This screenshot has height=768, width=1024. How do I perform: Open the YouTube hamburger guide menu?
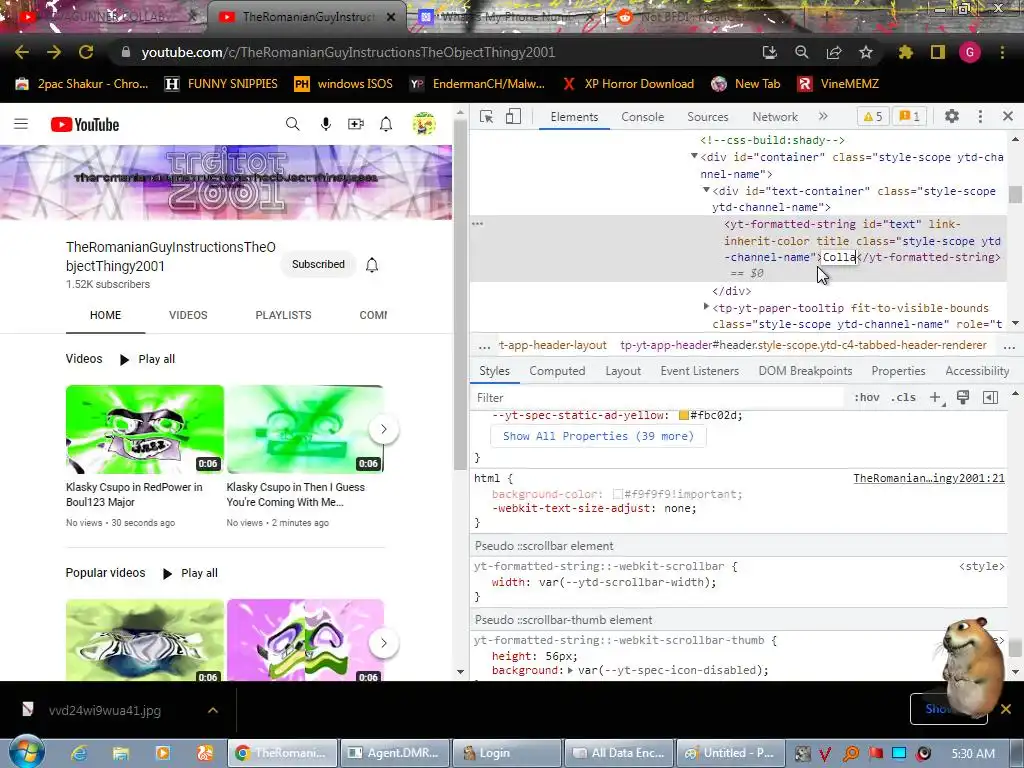tap(21, 124)
